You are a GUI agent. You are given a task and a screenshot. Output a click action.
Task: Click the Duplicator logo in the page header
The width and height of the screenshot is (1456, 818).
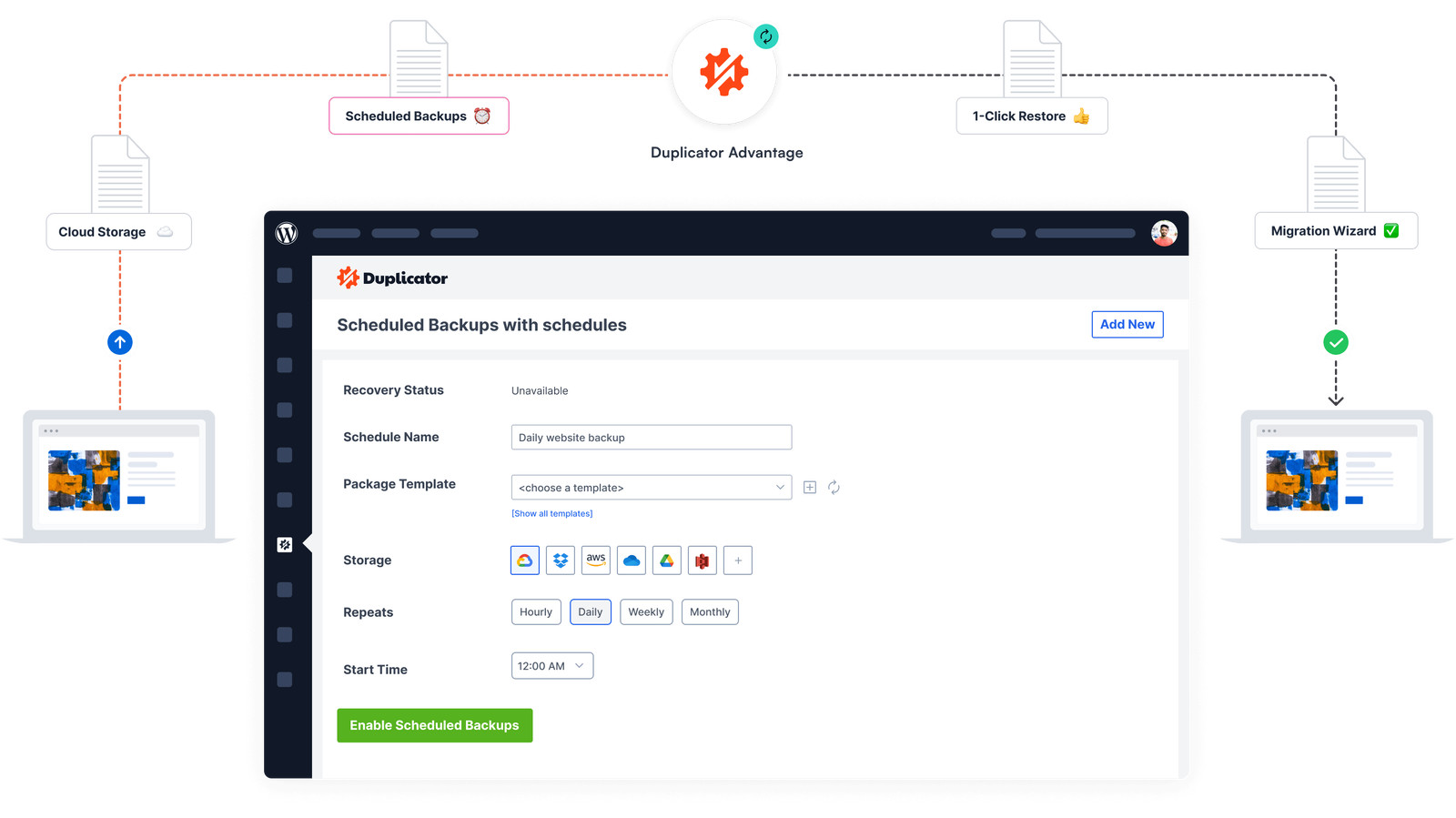click(x=392, y=278)
